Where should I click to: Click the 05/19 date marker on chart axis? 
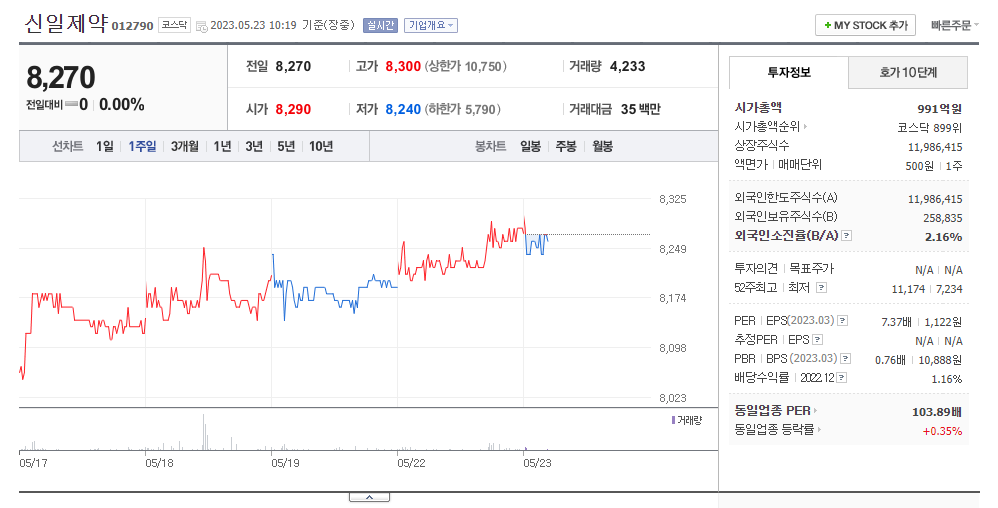coord(285,463)
